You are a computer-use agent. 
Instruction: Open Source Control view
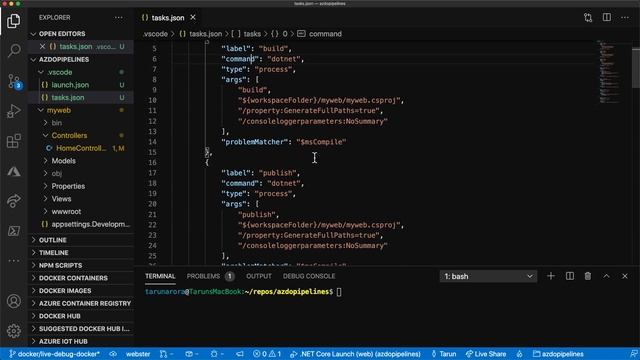pyautogui.click(x=14, y=82)
